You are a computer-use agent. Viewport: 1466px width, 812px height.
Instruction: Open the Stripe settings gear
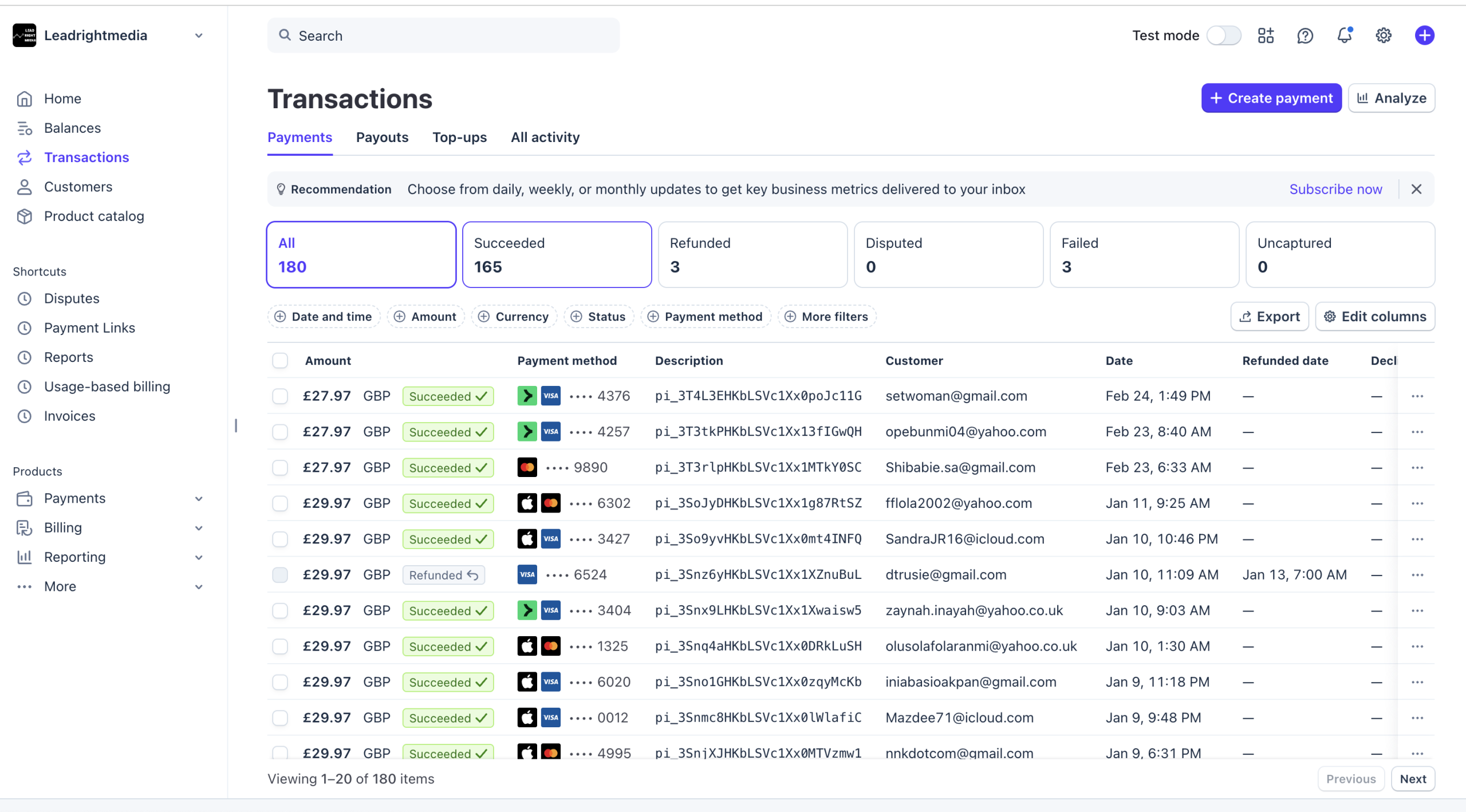point(1383,35)
